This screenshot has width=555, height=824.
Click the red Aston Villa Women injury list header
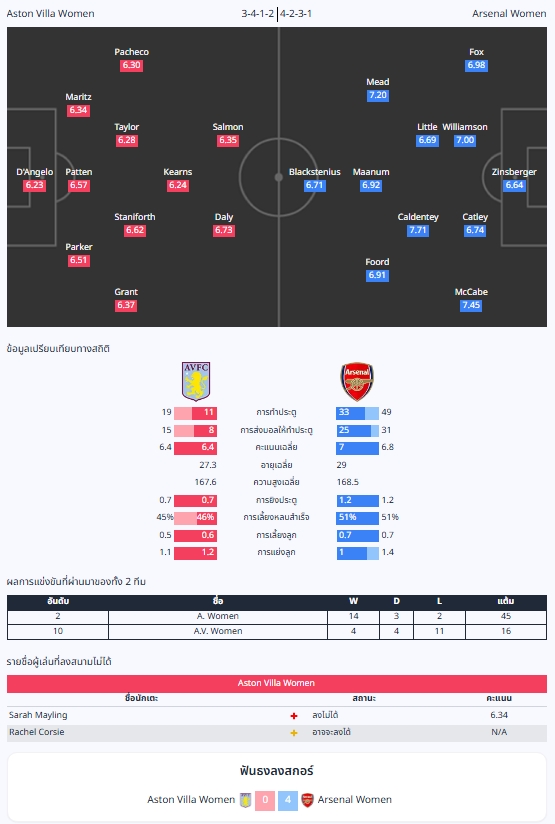(x=277, y=683)
